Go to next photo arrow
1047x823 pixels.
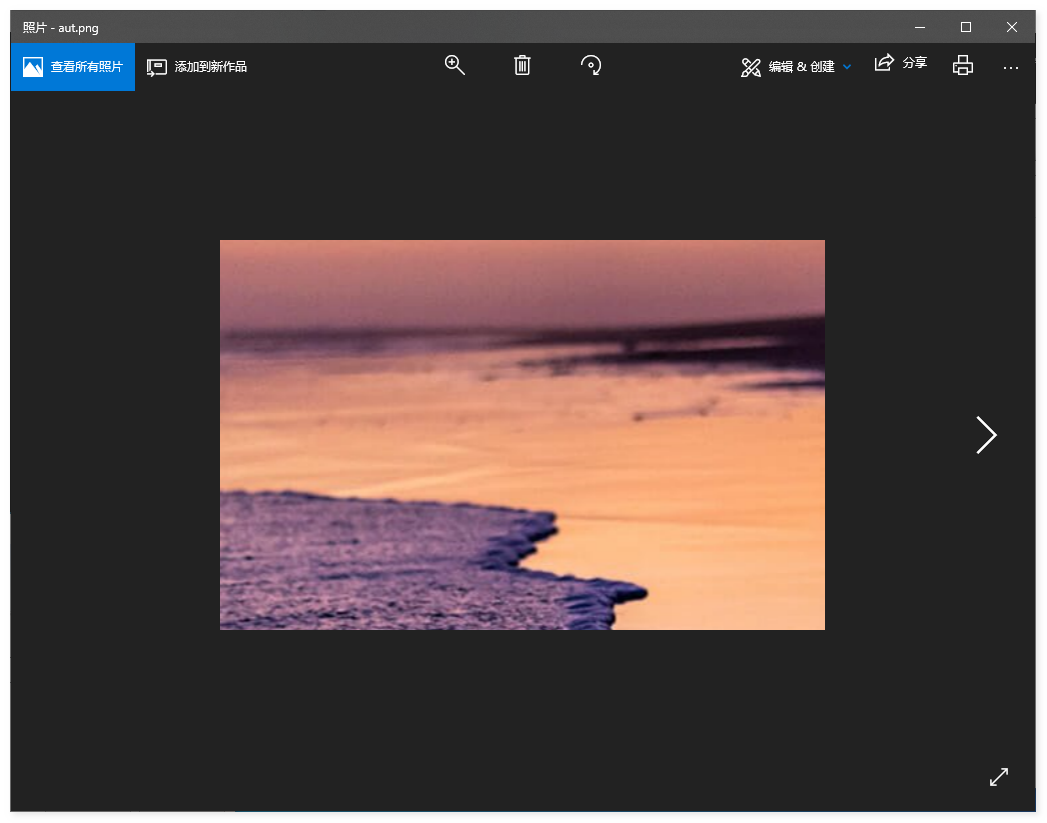click(986, 435)
